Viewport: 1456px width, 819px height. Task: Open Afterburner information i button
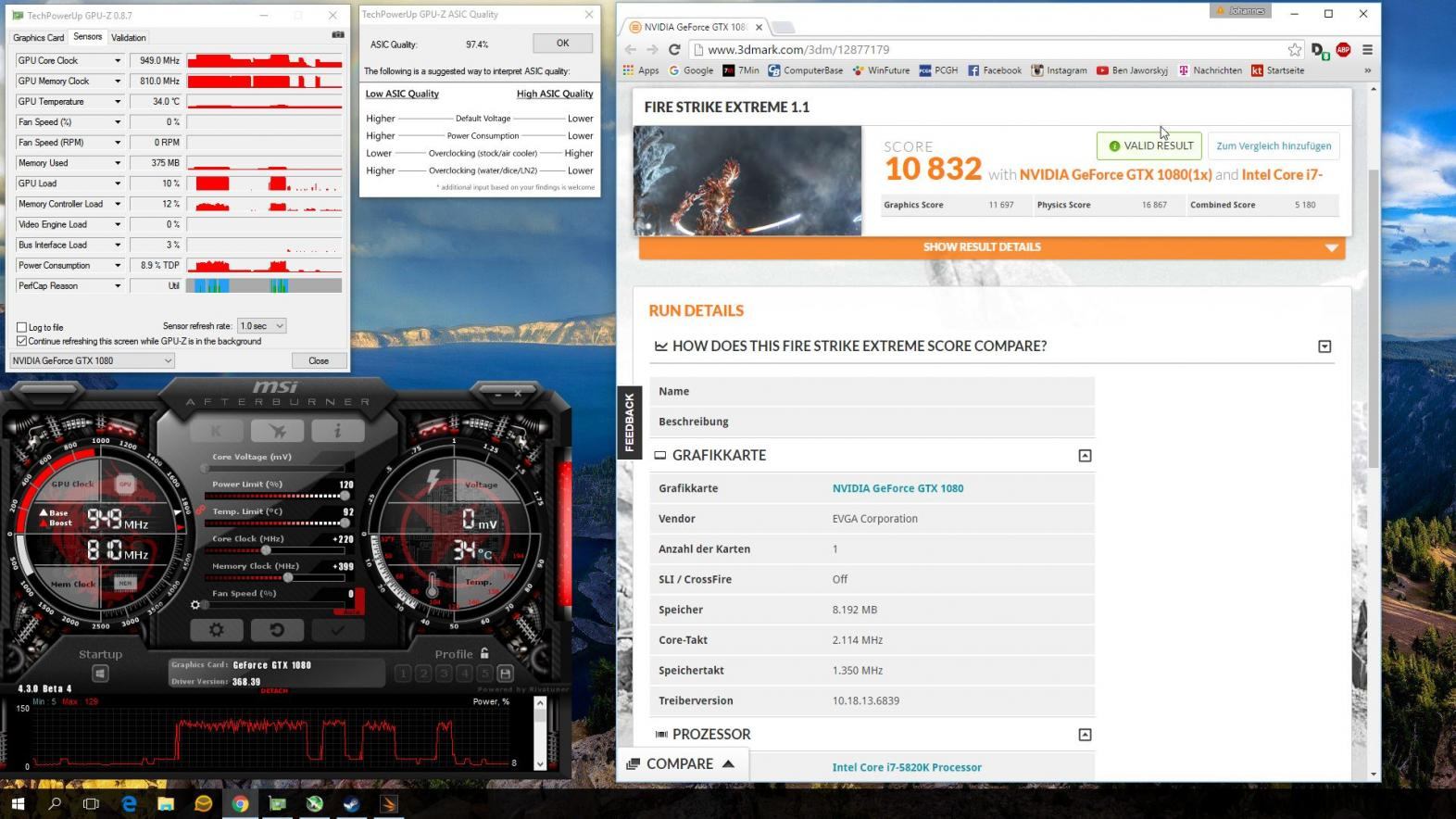pos(337,431)
